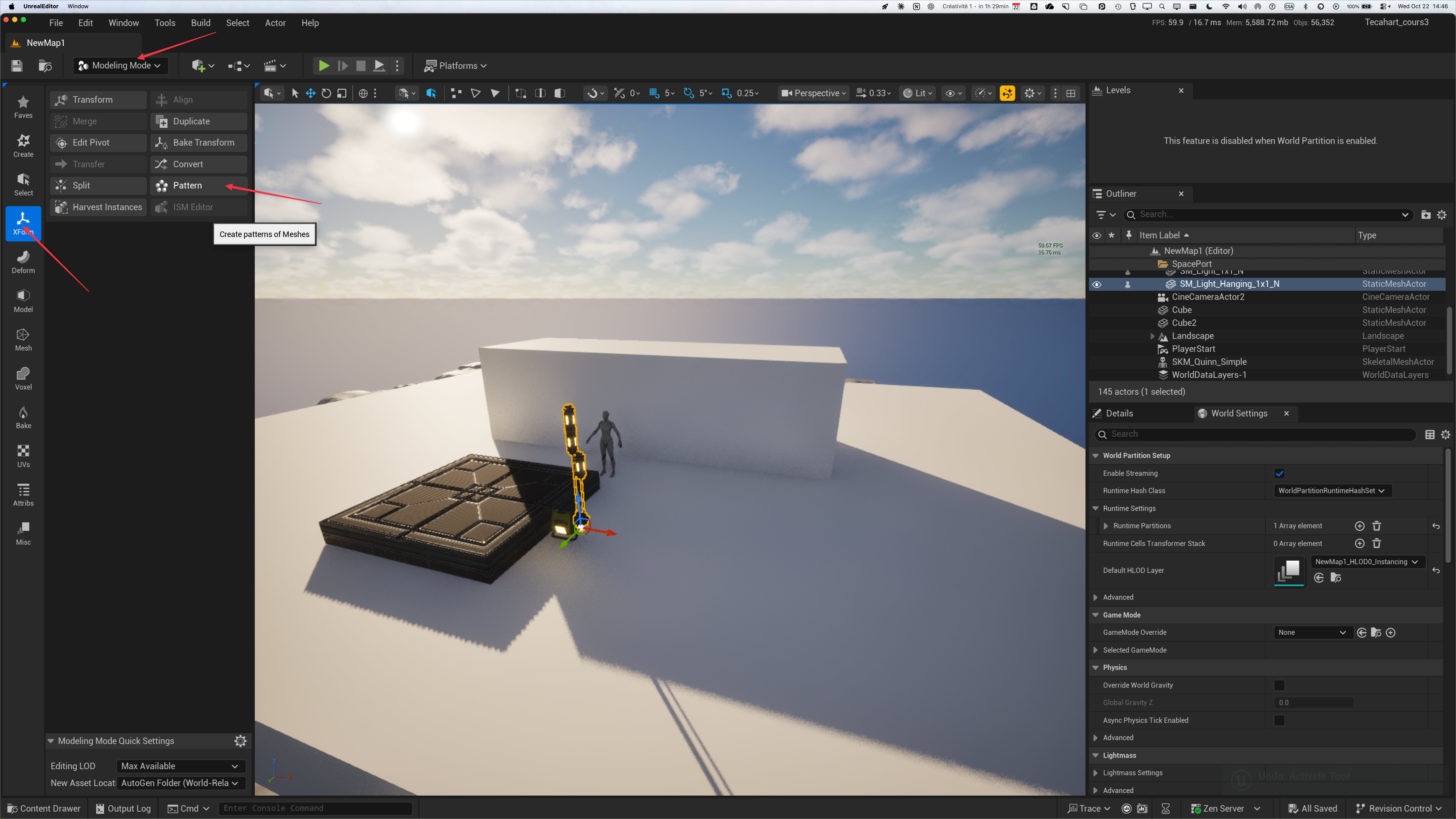
Task: Open the File menu
Action: click(56, 23)
